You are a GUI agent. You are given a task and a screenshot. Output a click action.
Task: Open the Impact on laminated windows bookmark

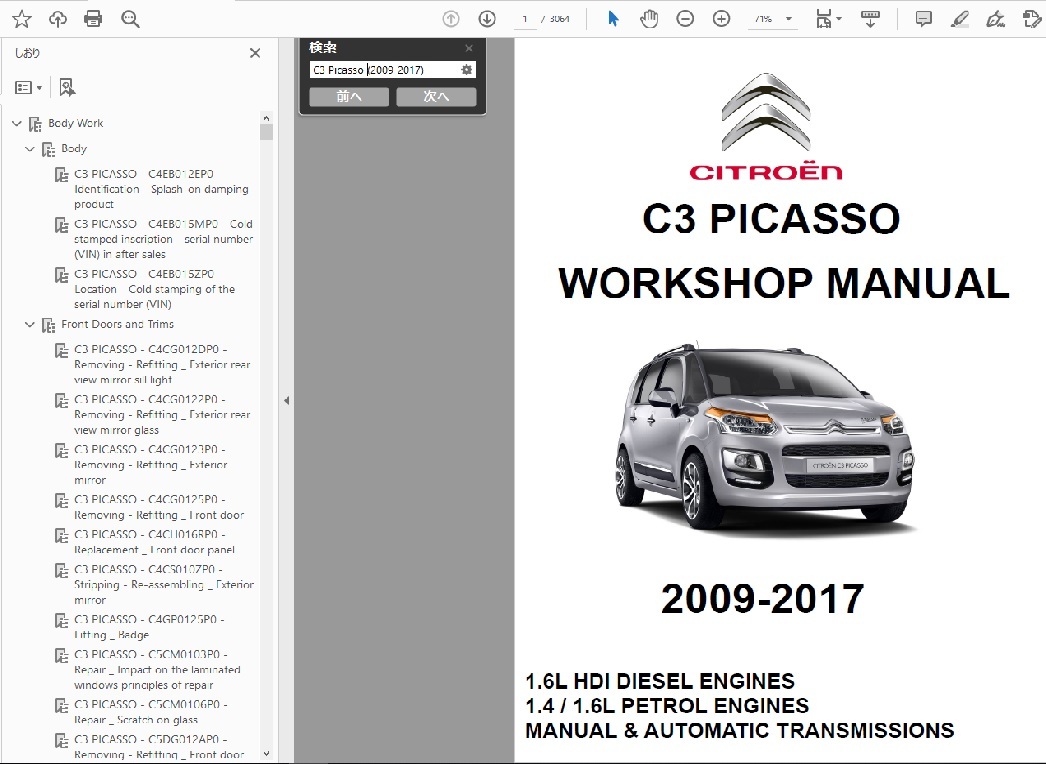click(x=157, y=669)
